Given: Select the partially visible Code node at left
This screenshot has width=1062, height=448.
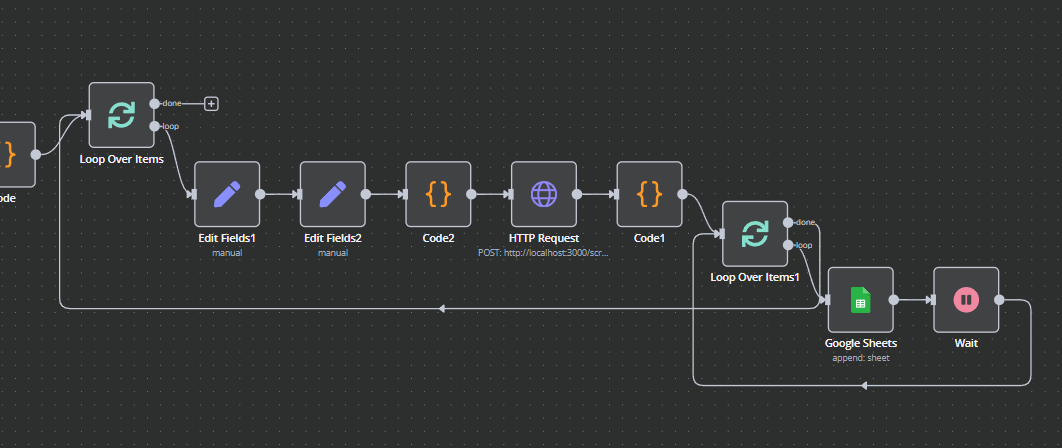Looking at the screenshot, I should click(x=15, y=155).
